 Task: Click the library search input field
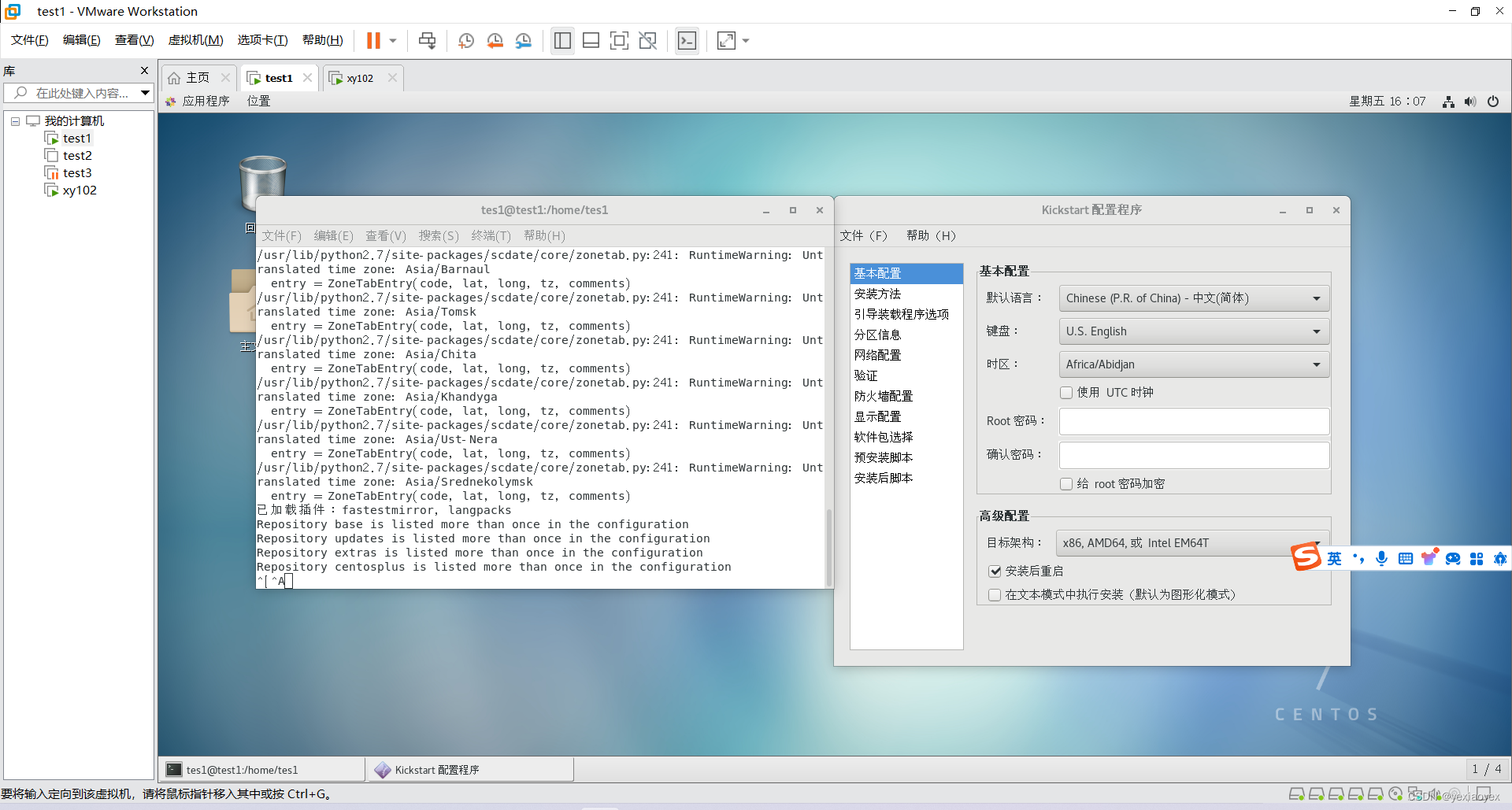click(x=72, y=93)
